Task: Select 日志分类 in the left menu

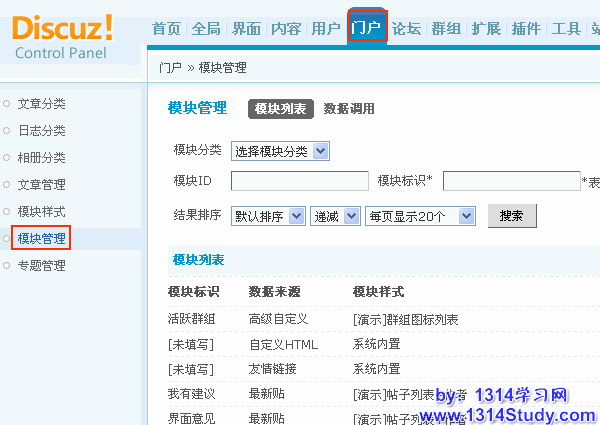Action: [x=41, y=130]
